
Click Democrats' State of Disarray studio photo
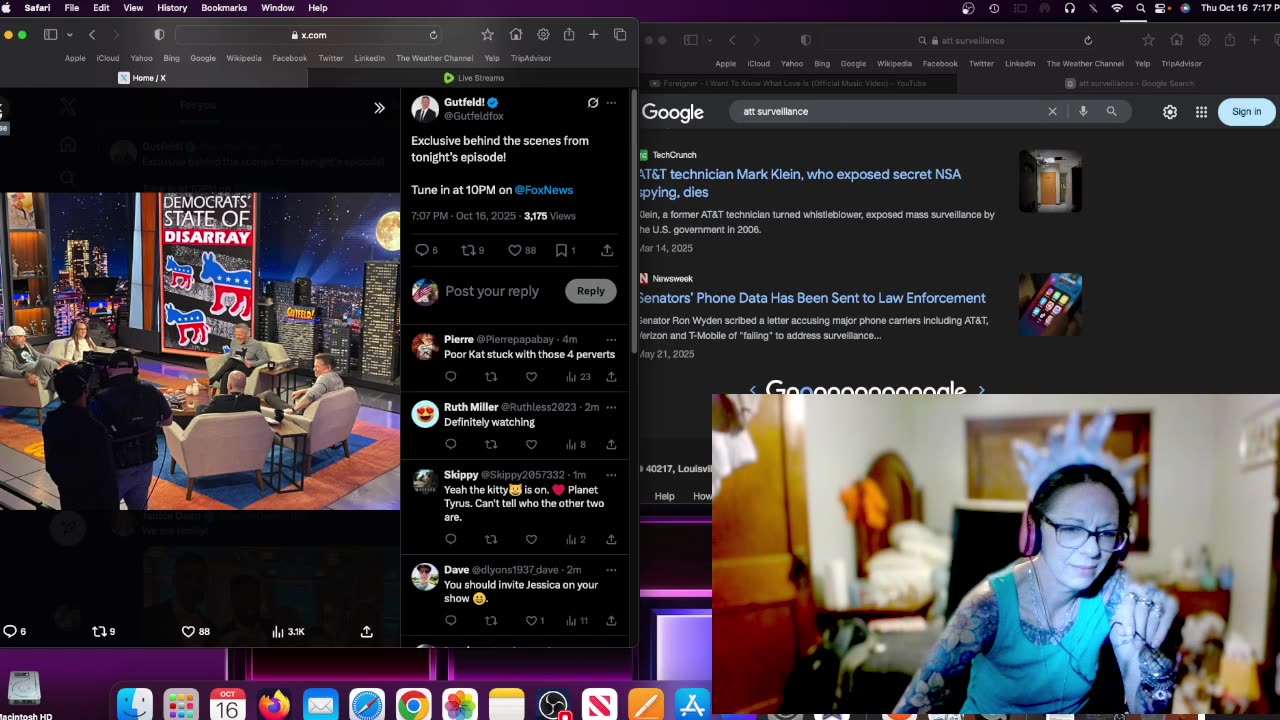pos(200,351)
